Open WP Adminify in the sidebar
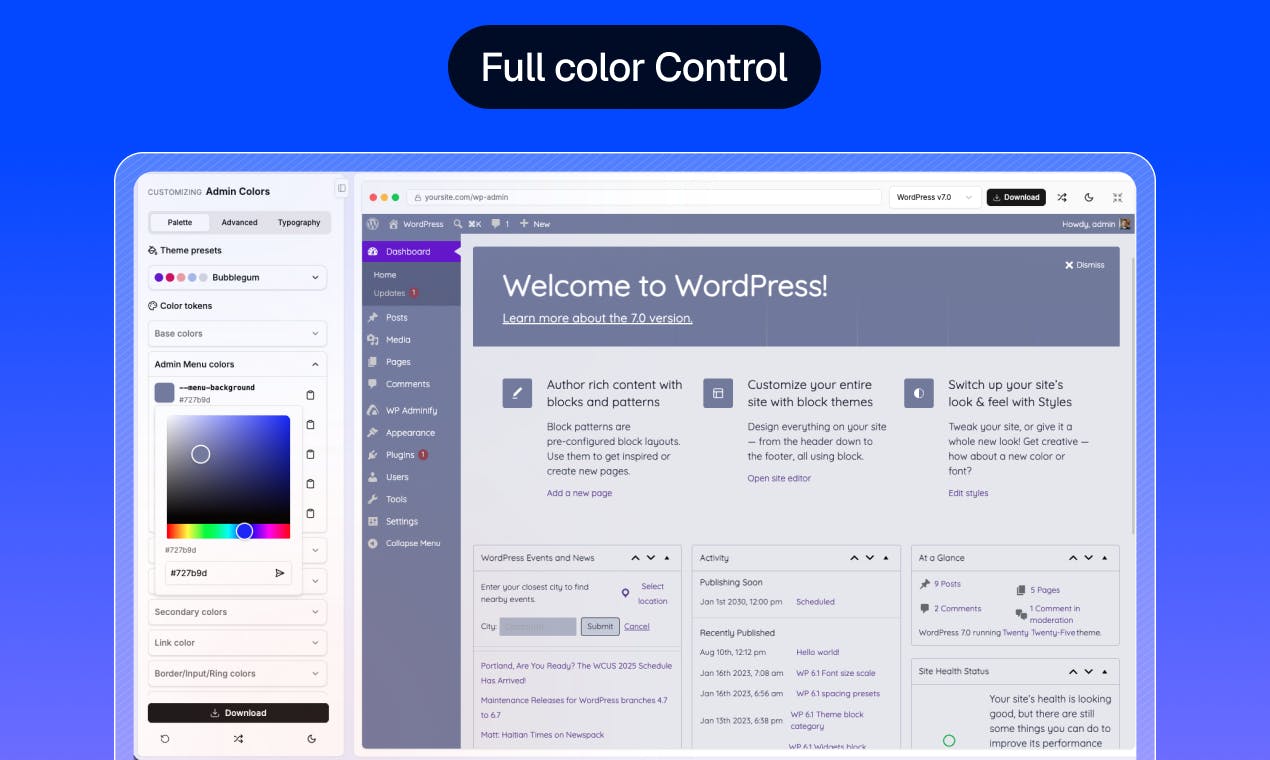The image size is (1270, 760). (411, 410)
